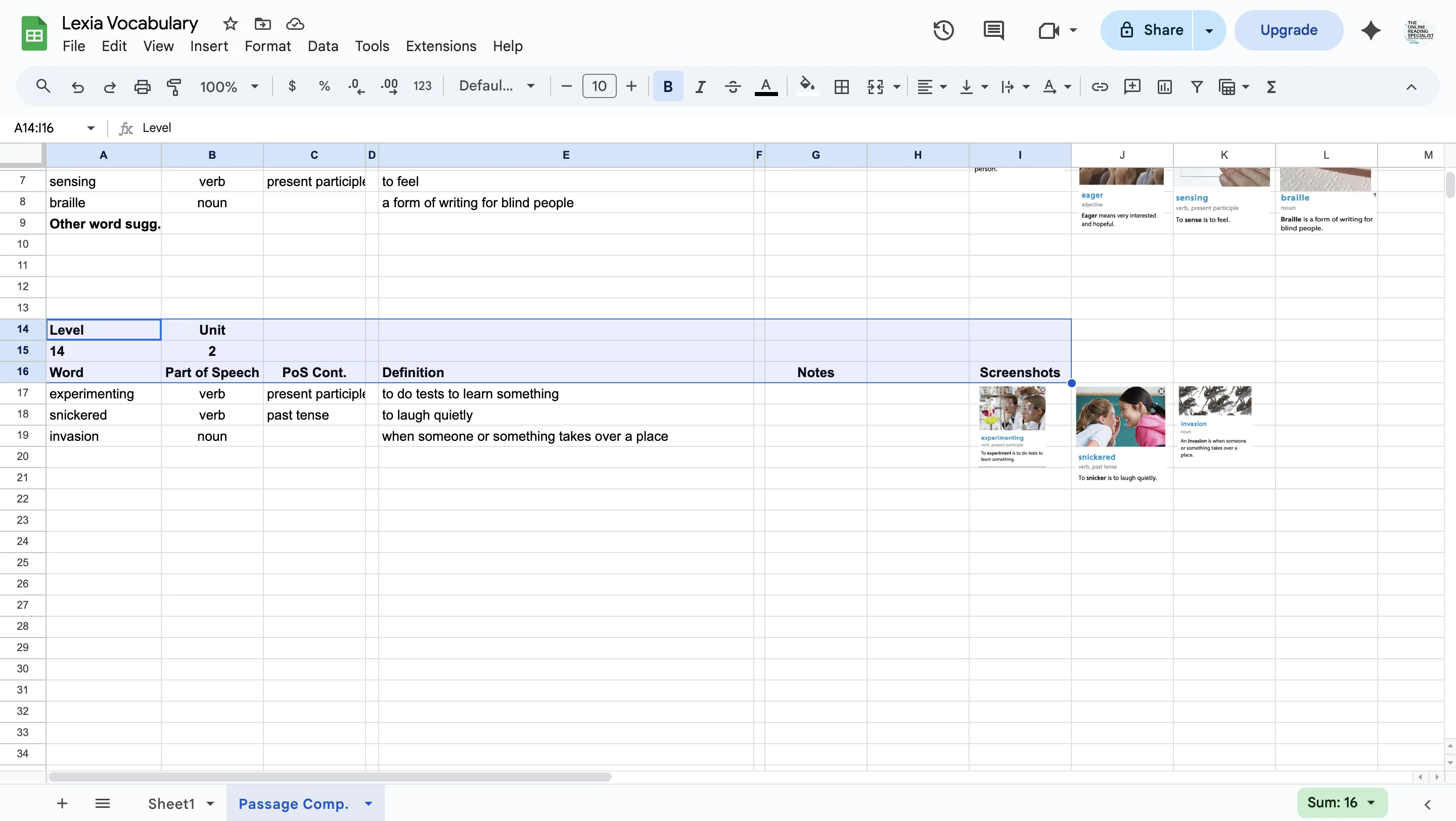Click the Upgrade button
The height and width of the screenshot is (821, 1456).
1289,29
